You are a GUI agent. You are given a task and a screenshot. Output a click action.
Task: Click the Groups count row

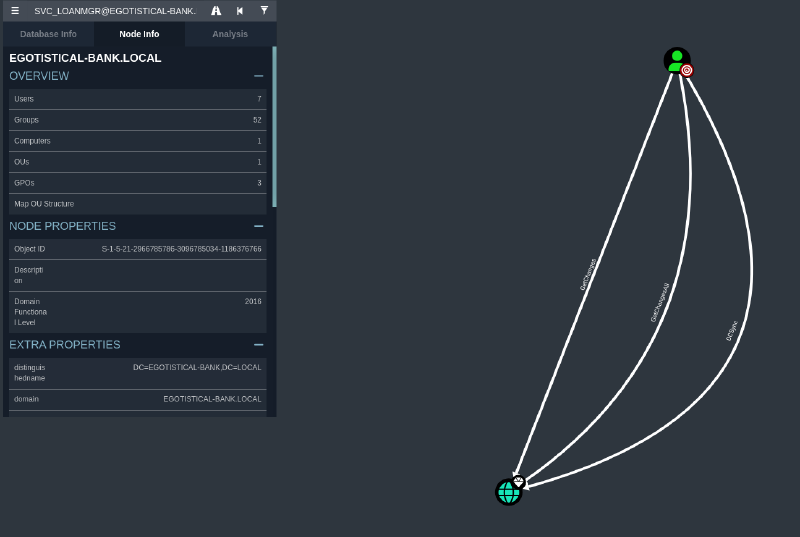click(138, 120)
